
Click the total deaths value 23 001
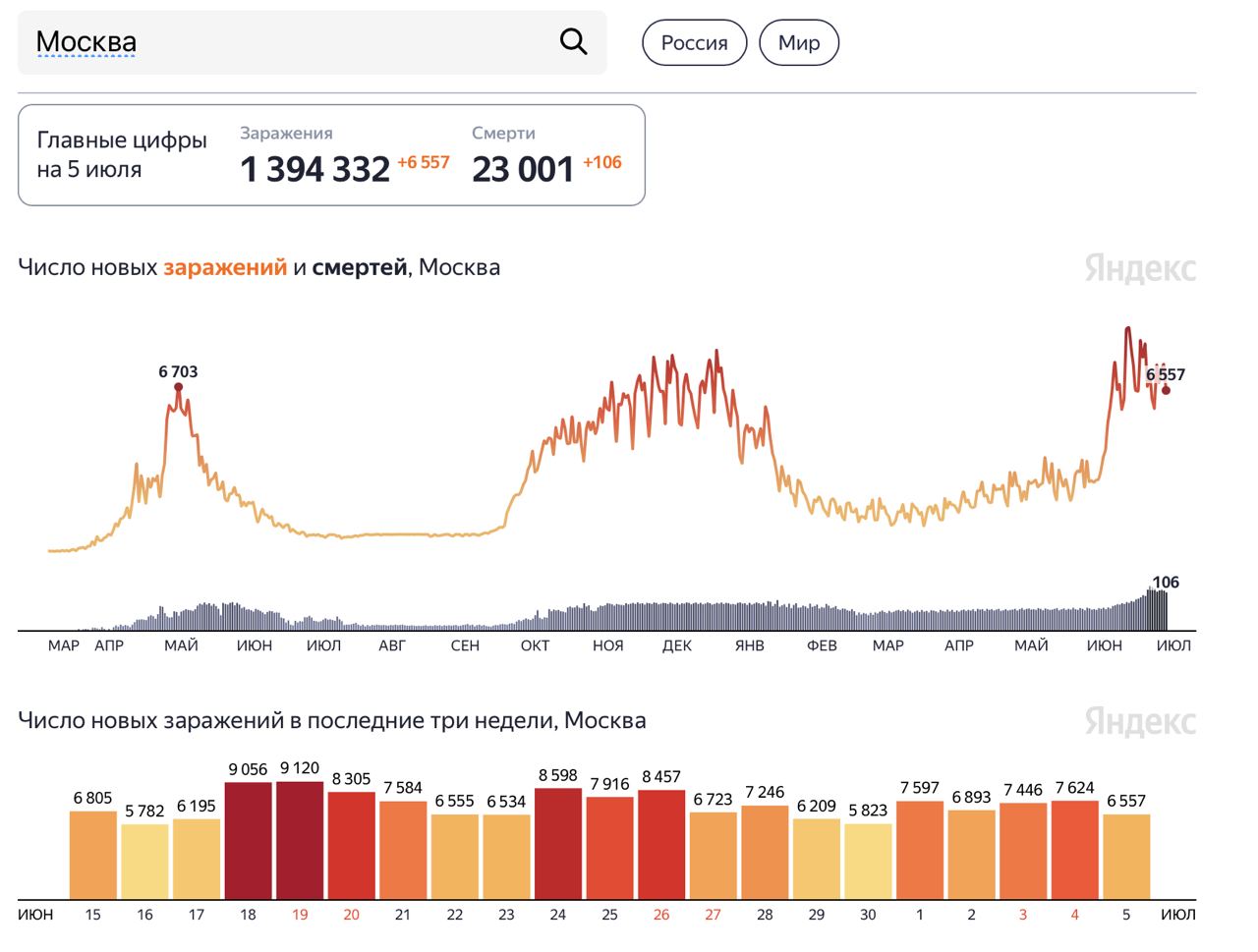[523, 169]
